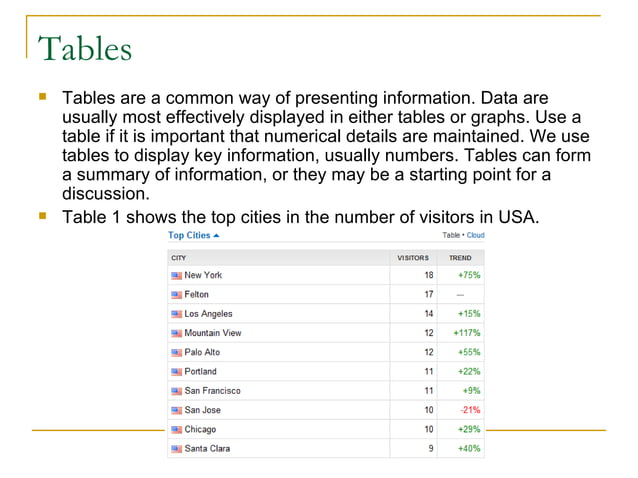Open the Chicago city entry
The image size is (638, 478).
click(200, 429)
